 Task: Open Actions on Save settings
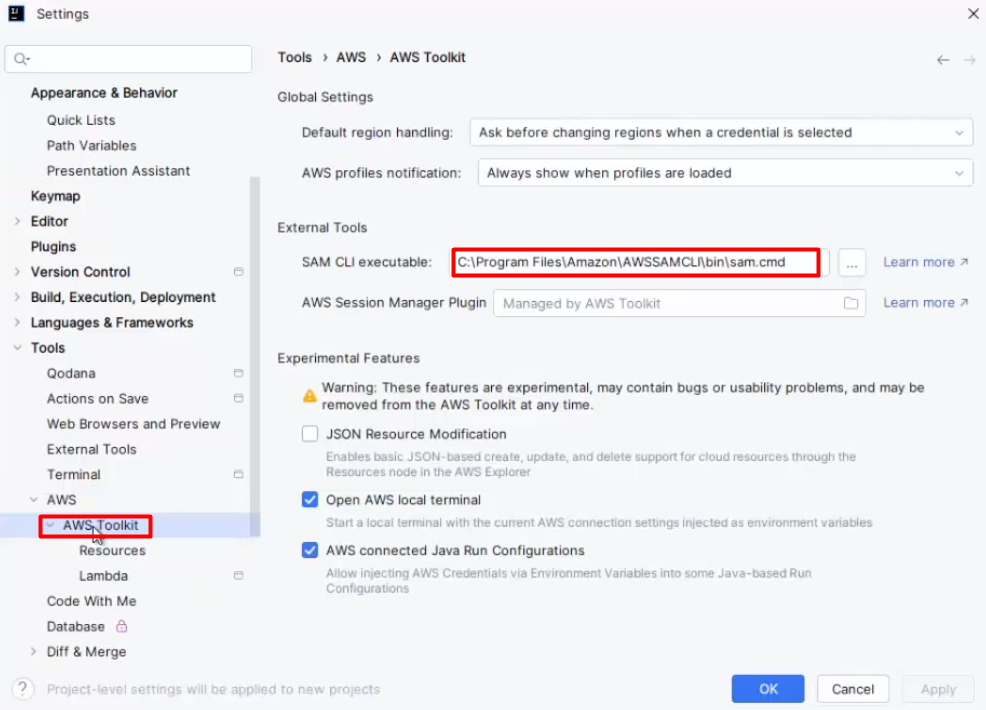(x=97, y=398)
